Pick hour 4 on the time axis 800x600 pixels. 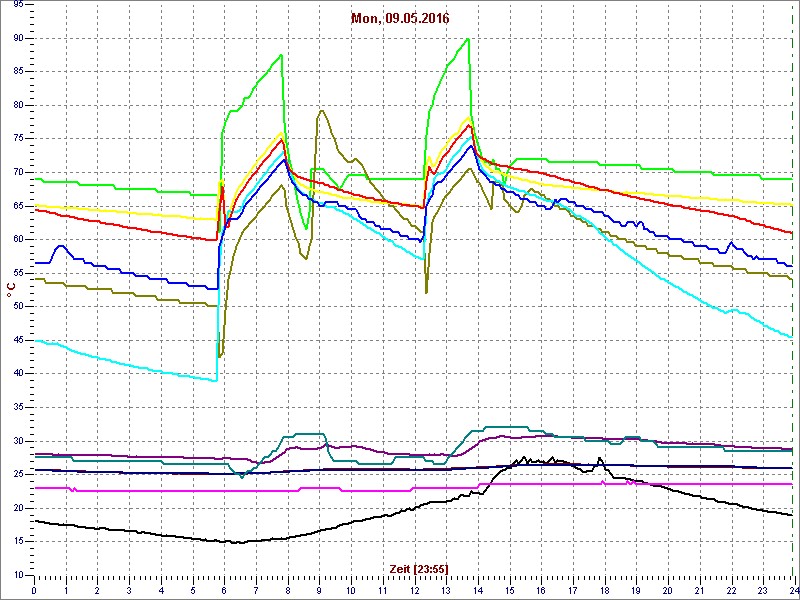point(161,591)
